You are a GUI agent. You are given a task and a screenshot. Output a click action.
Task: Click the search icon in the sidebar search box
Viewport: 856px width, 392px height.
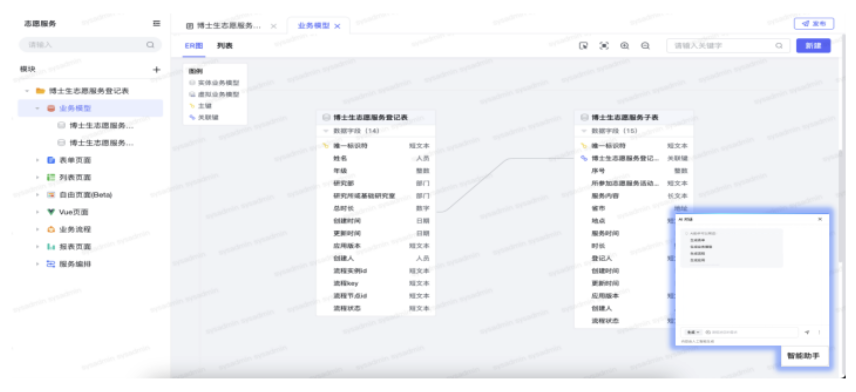150,45
